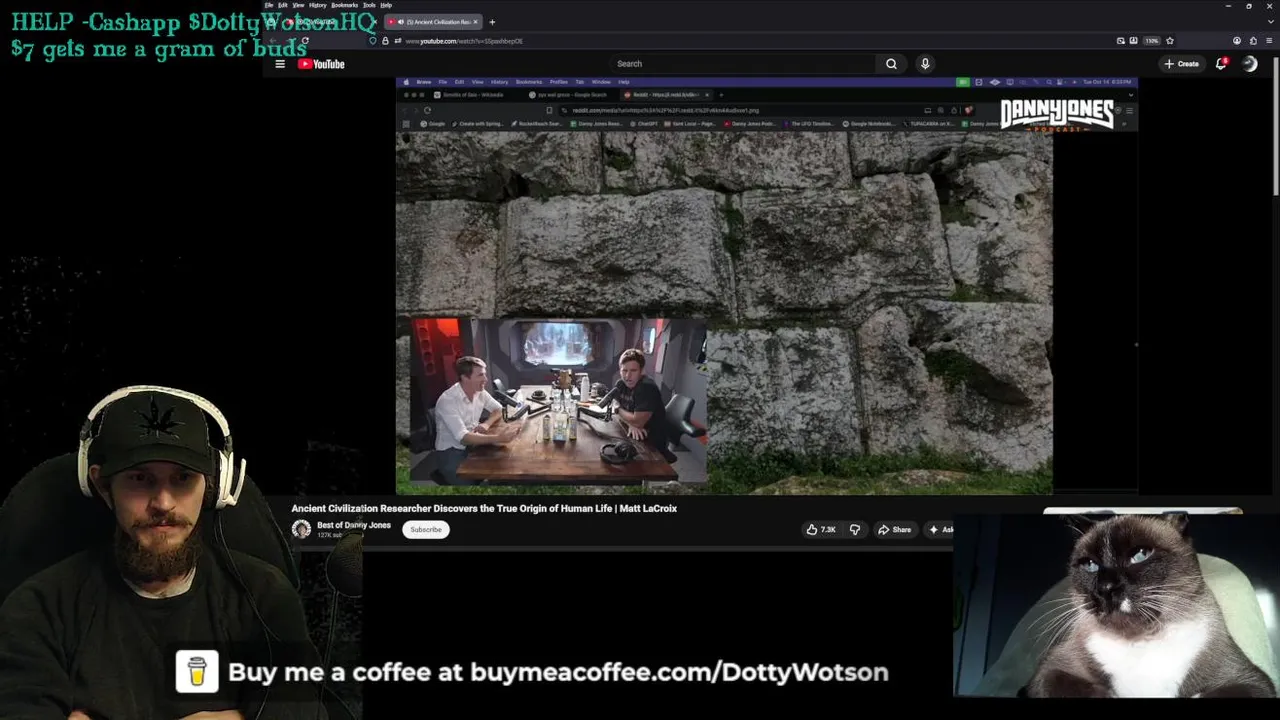Open the Help menu in Firefox
1280x720 pixels.
[386, 5]
